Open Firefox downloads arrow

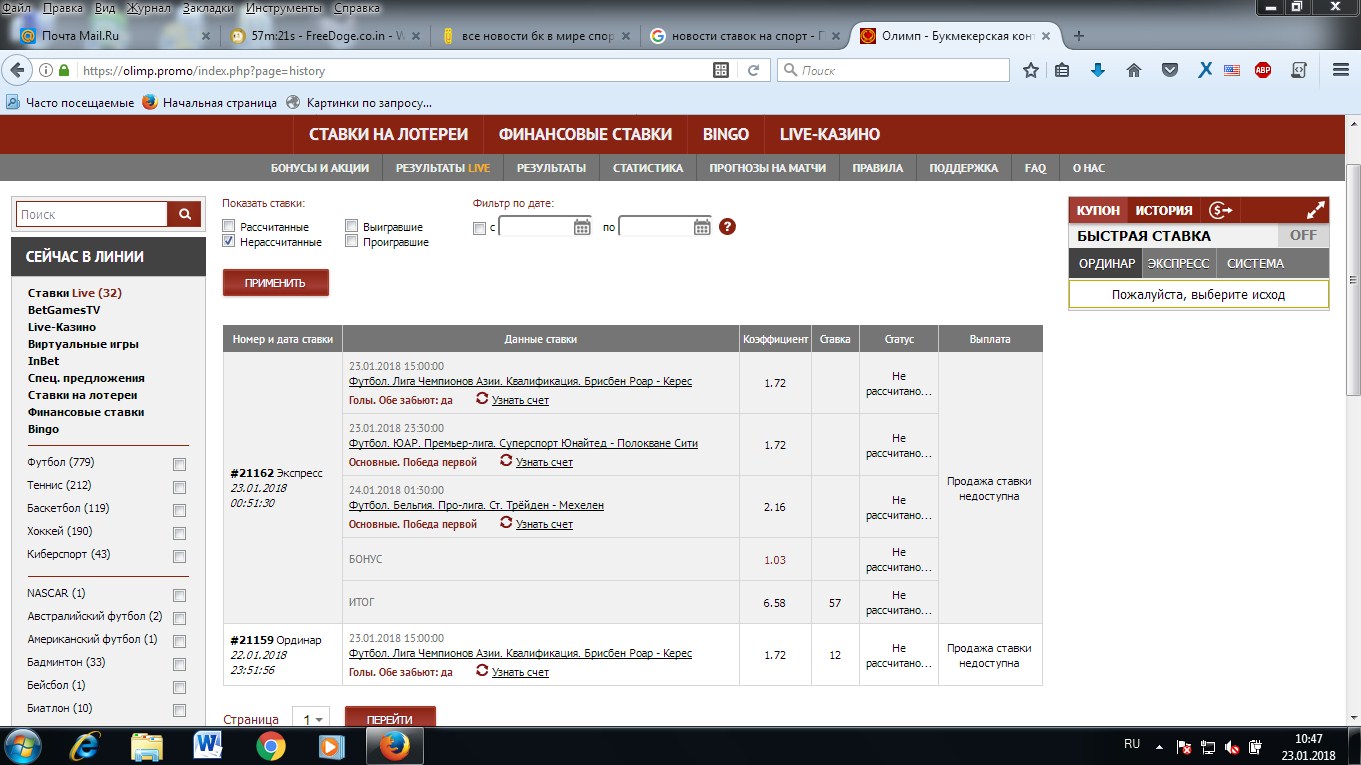click(x=1098, y=71)
